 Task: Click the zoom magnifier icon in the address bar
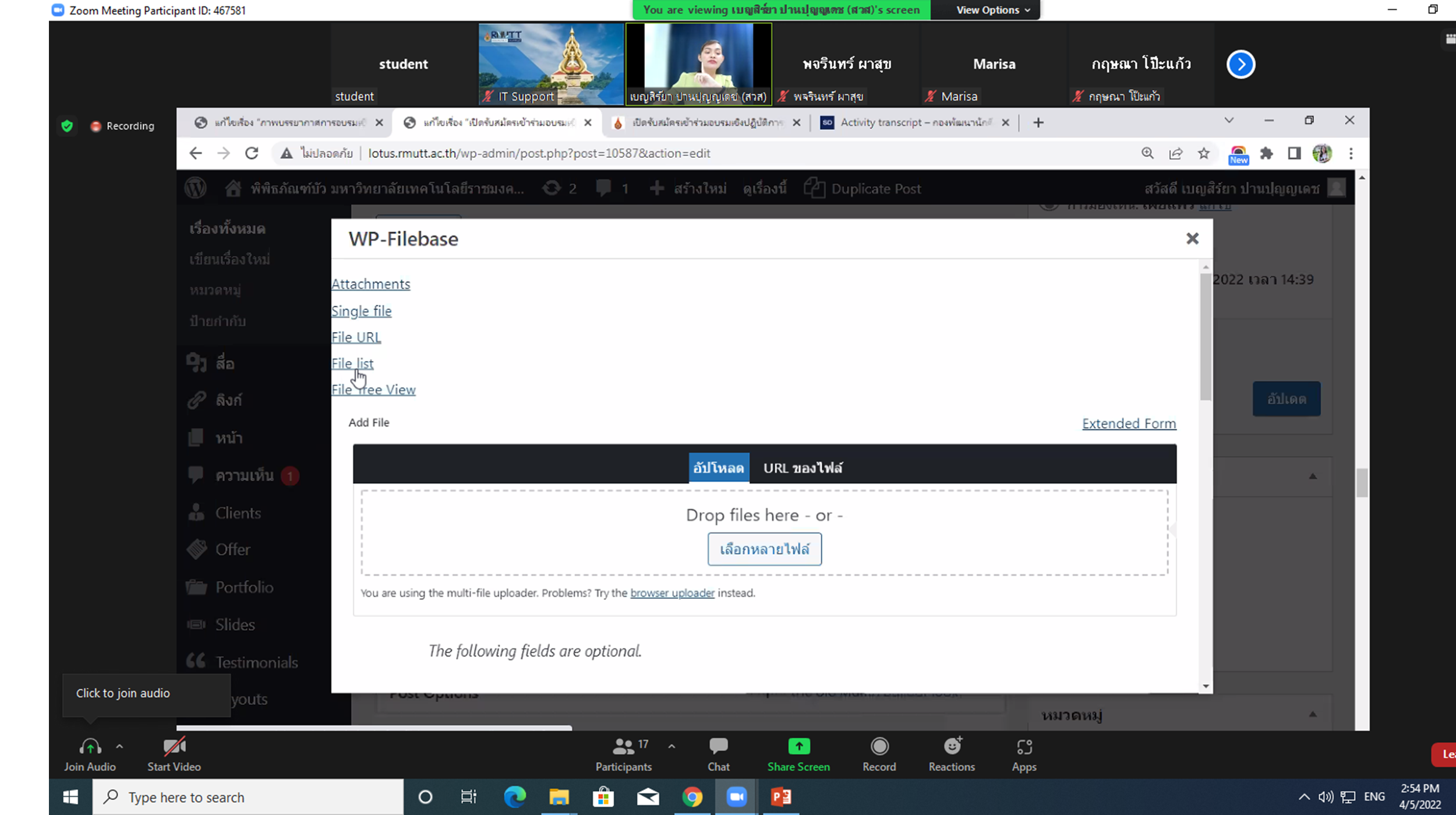pos(1147,153)
